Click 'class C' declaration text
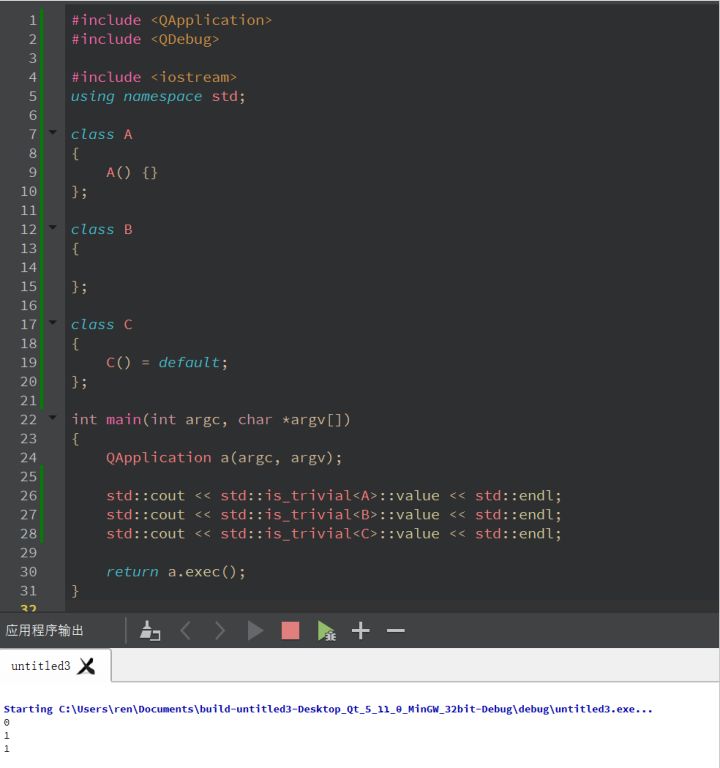Screen dimensions: 720x768 (x=102, y=324)
